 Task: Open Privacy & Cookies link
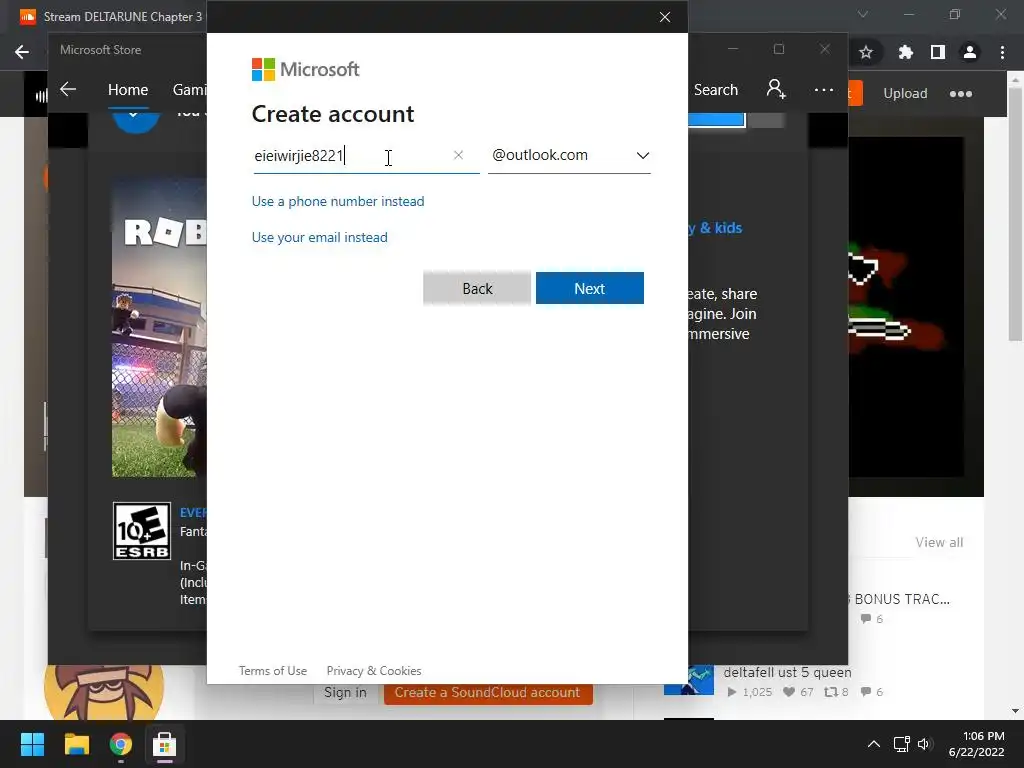pos(374,671)
